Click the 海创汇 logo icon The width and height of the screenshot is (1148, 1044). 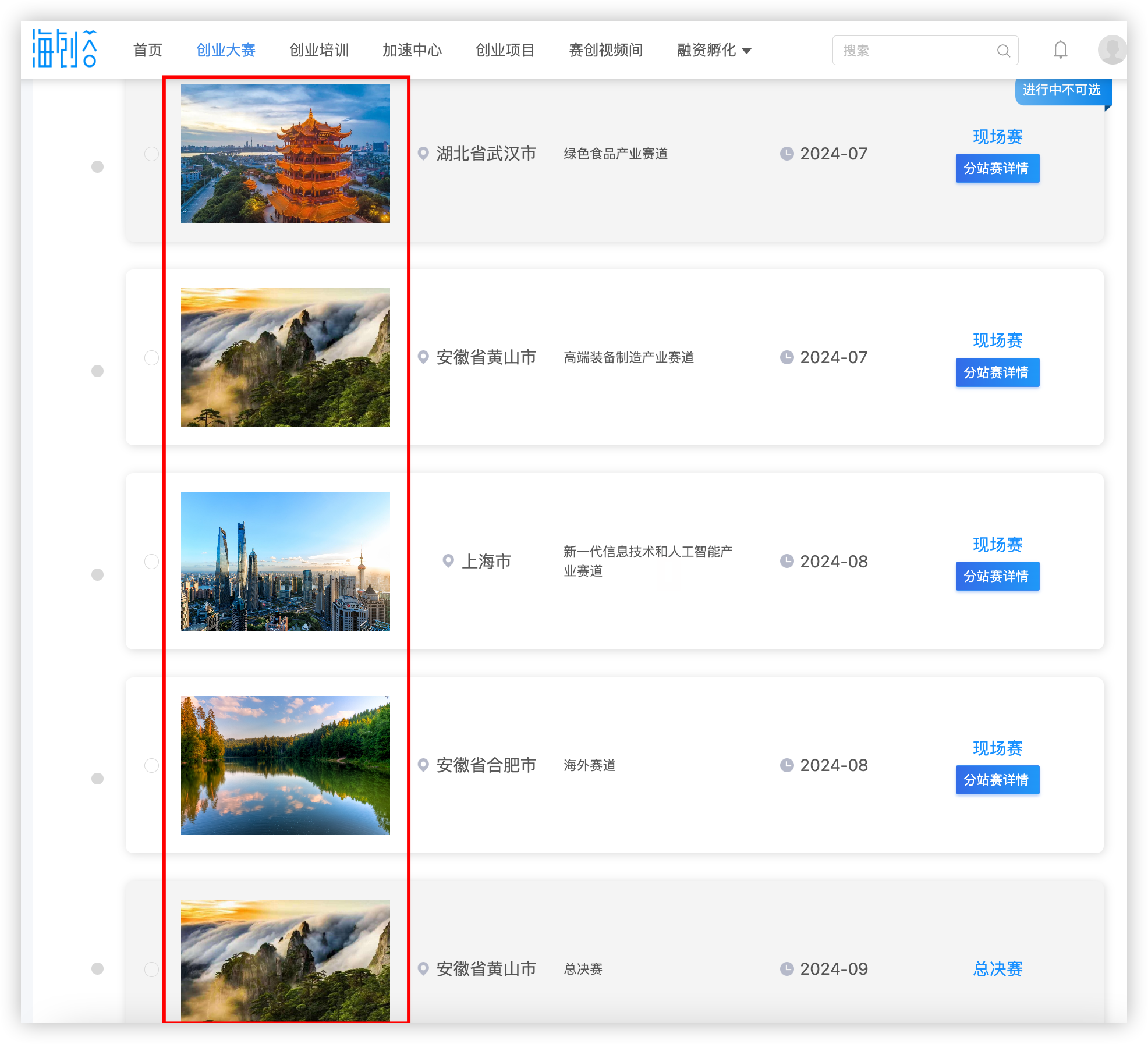tap(64, 49)
